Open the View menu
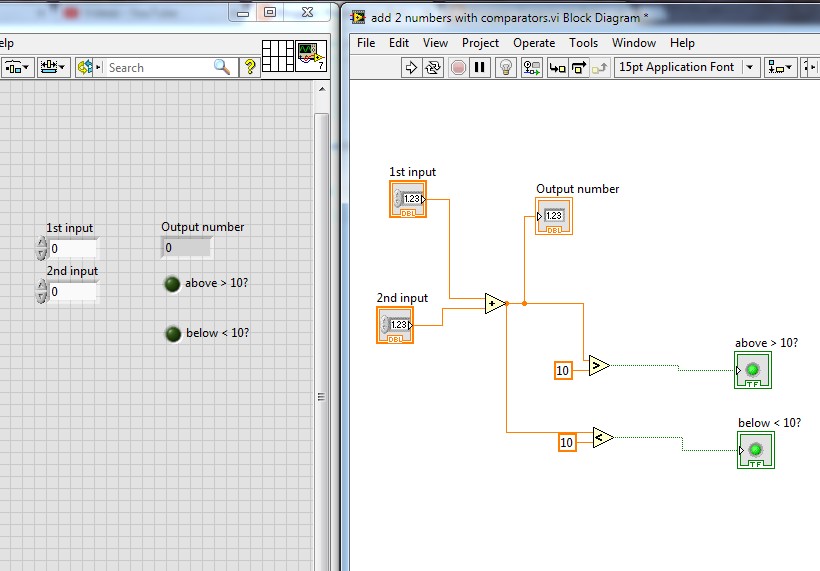Viewport: 820px width, 571px height. coord(435,43)
